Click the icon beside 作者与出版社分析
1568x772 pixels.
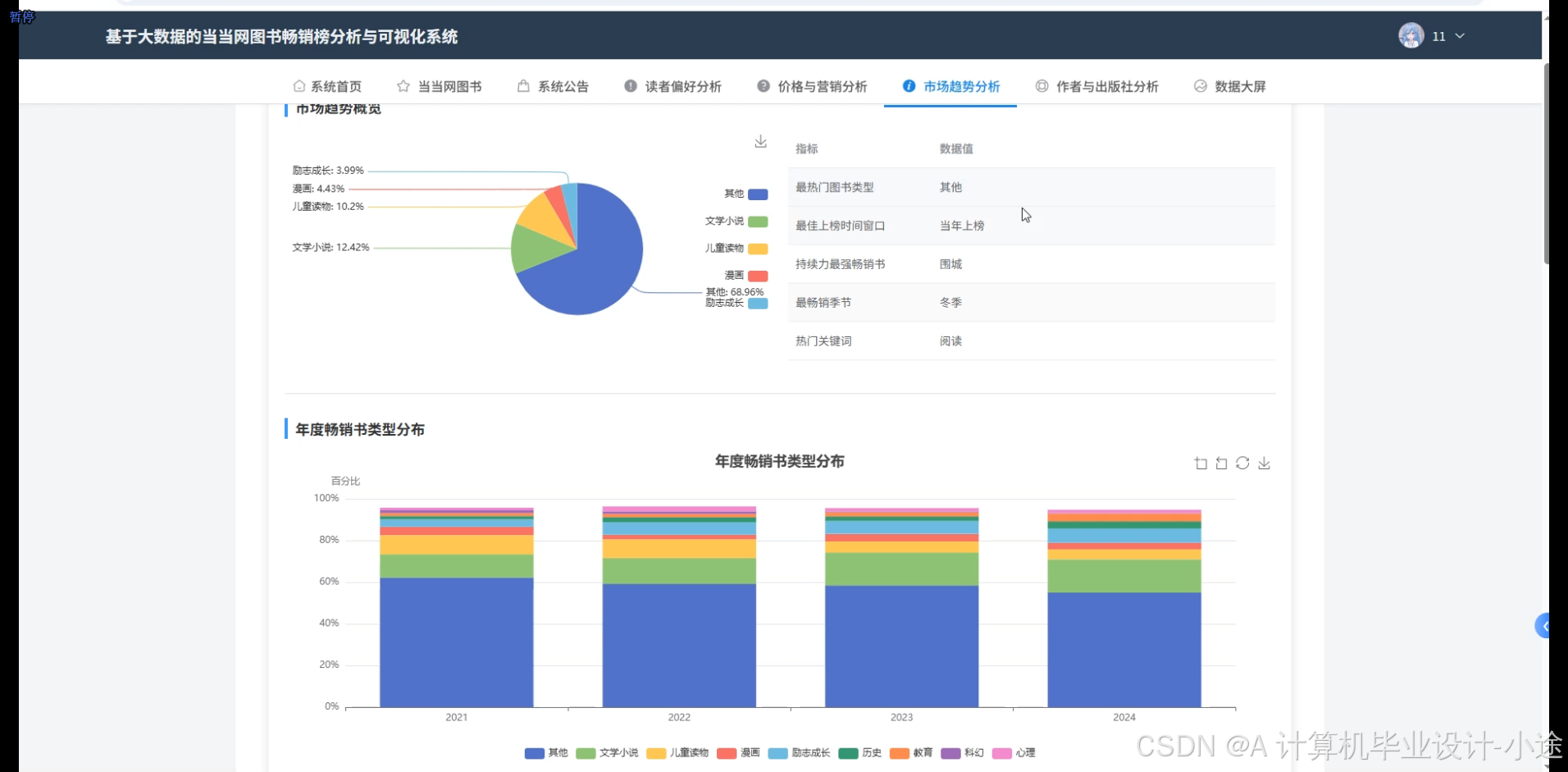[x=1042, y=86]
